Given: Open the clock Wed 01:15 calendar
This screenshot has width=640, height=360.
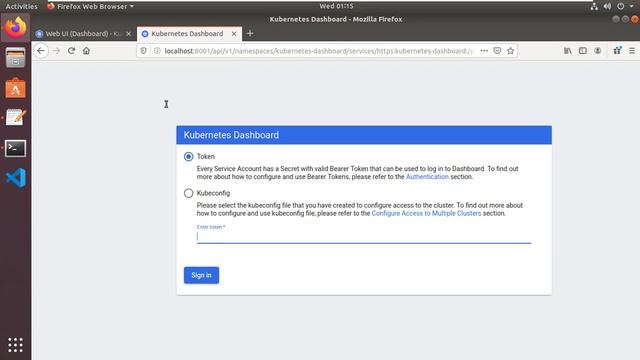Looking at the screenshot, I should (x=336, y=6).
